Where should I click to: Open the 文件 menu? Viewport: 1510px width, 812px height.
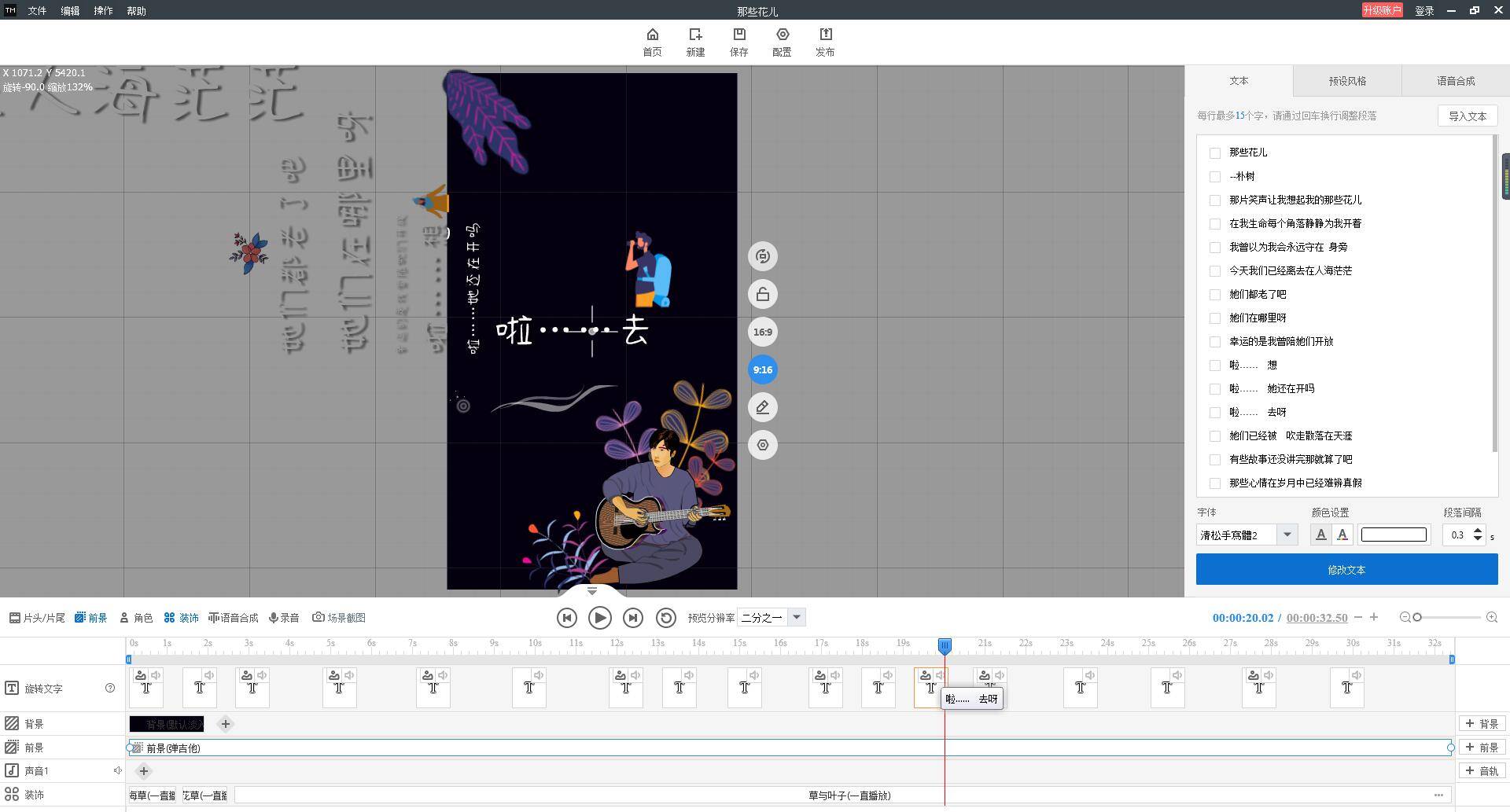click(37, 11)
